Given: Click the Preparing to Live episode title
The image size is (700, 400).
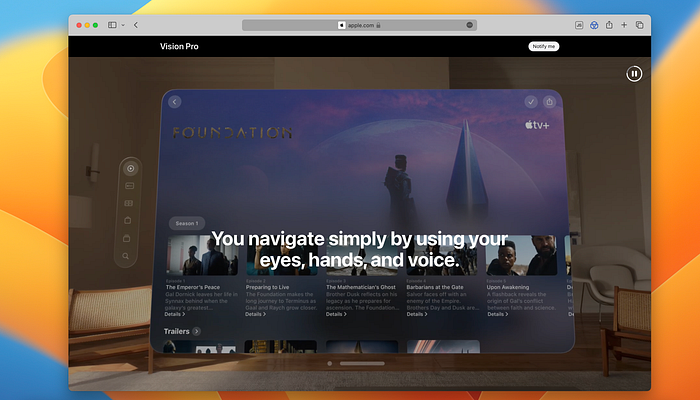Looking at the screenshot, I should 267,288.
